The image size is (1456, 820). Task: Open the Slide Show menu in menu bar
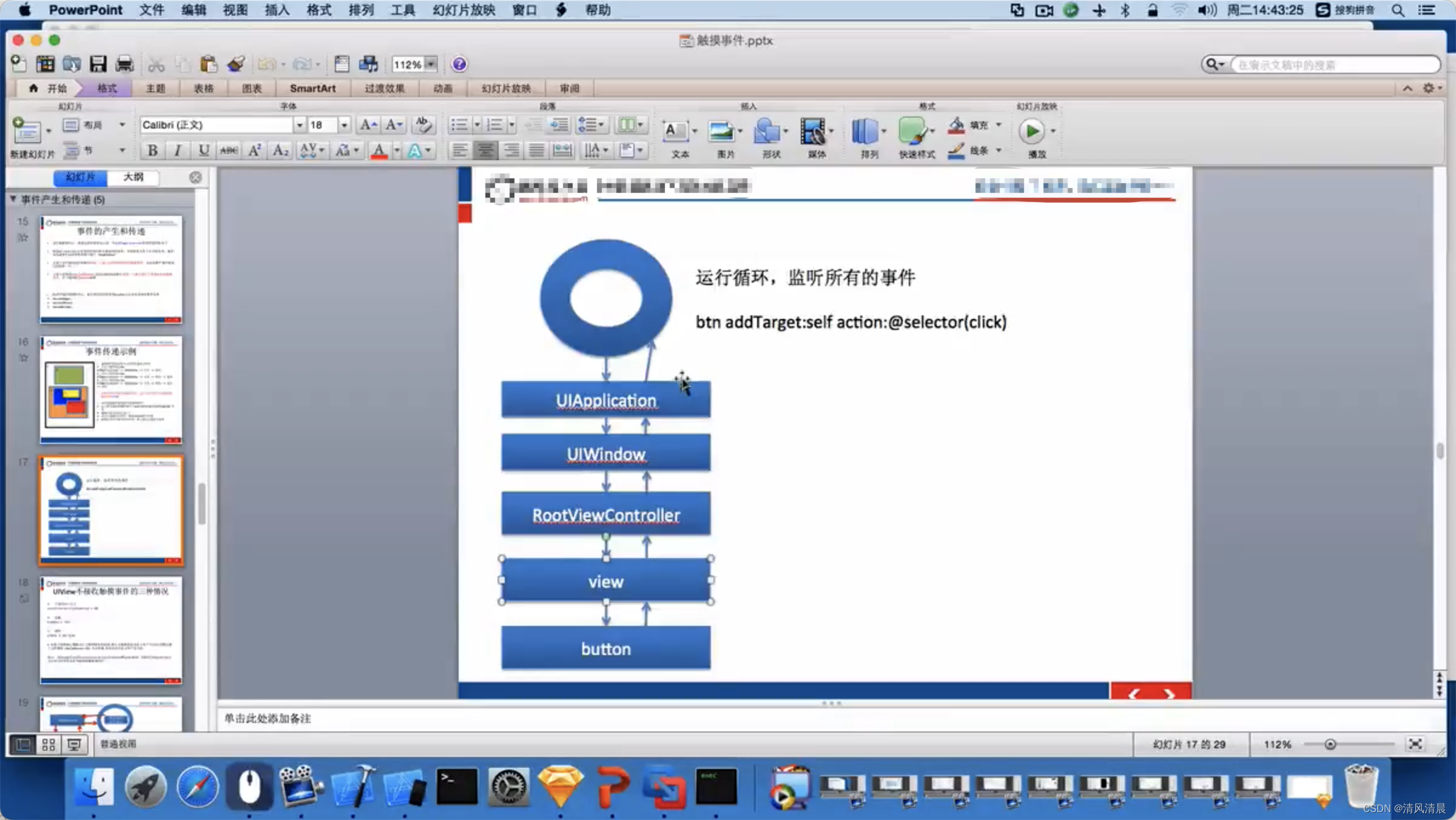tap(464, 10)
